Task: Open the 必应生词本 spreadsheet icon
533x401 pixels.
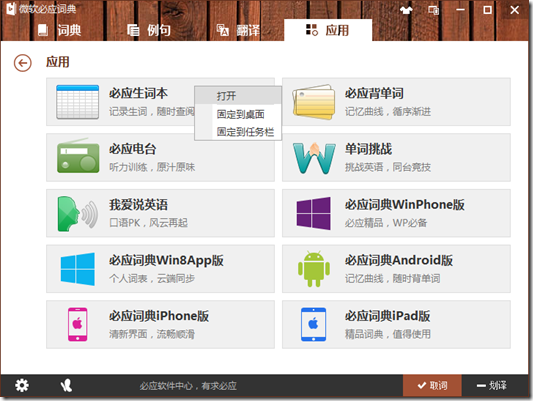Action: pos(78,102)
